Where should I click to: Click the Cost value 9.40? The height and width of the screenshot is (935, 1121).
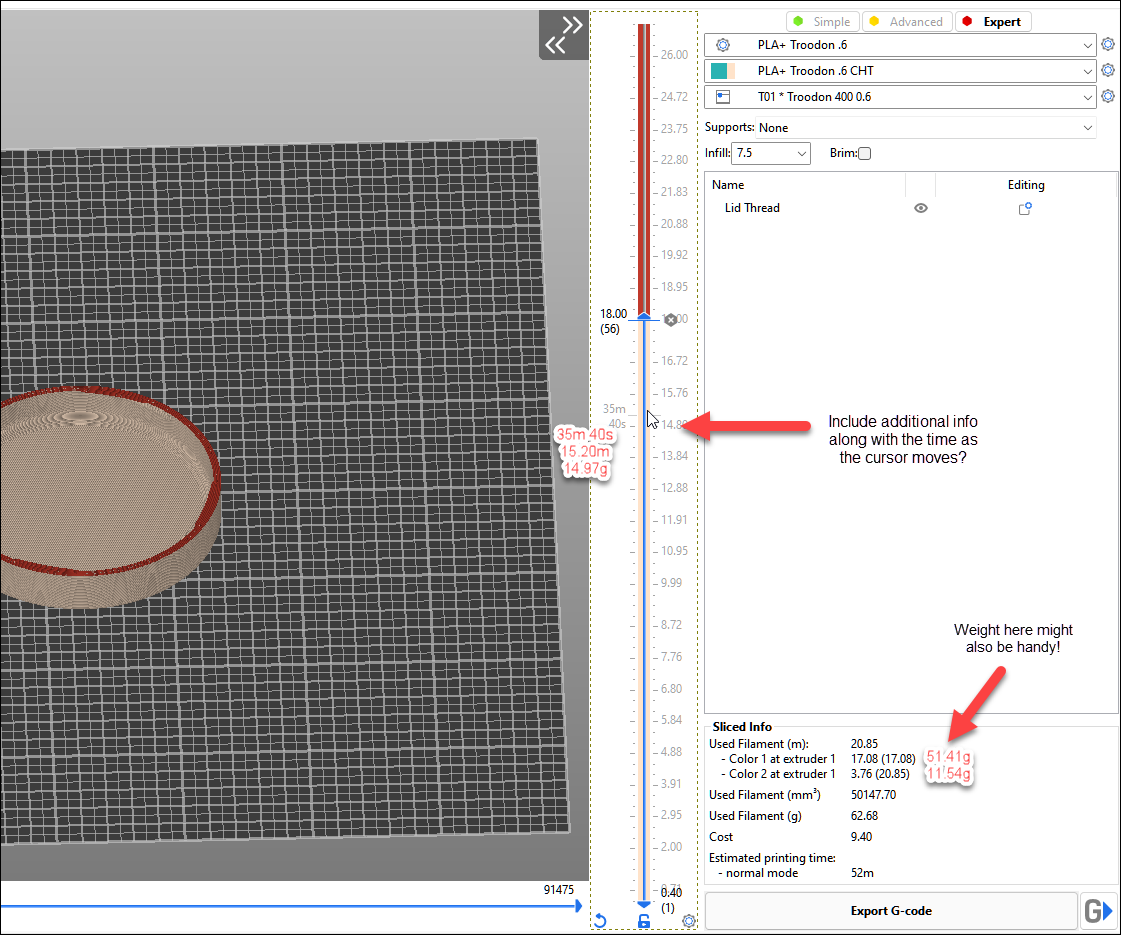tap(861, 836)
